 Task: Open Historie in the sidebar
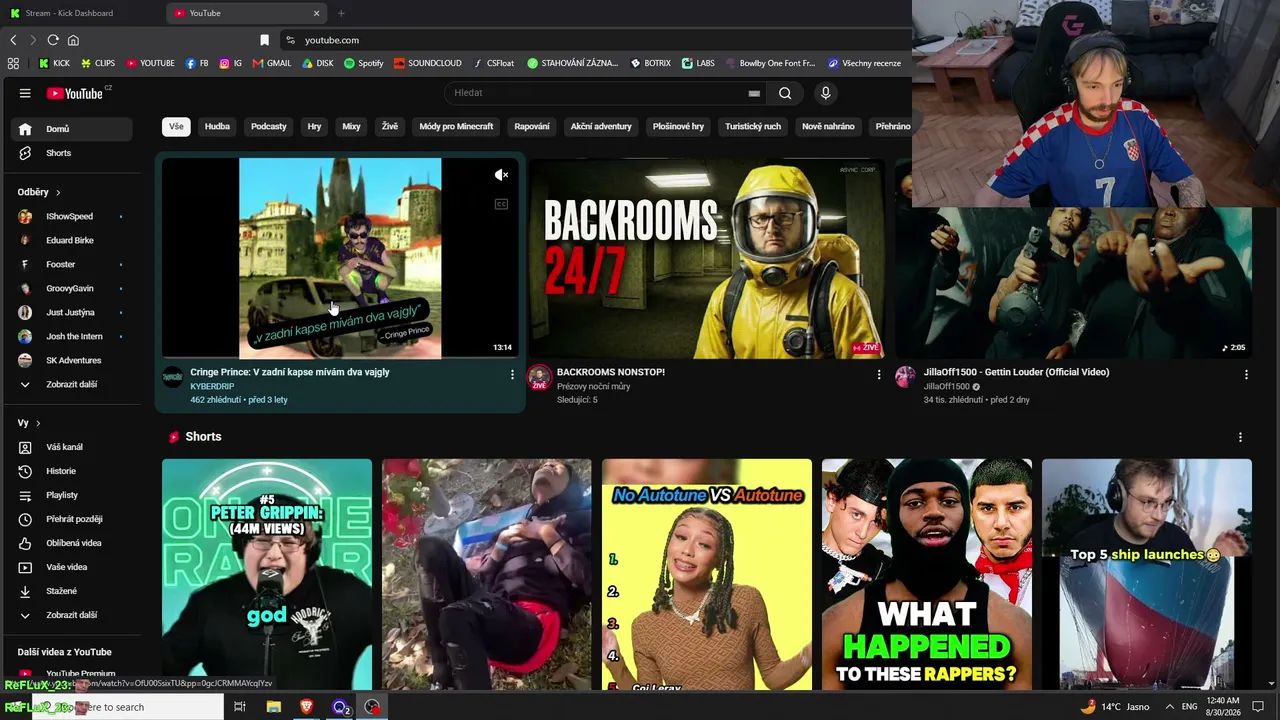tap(72, 471)
